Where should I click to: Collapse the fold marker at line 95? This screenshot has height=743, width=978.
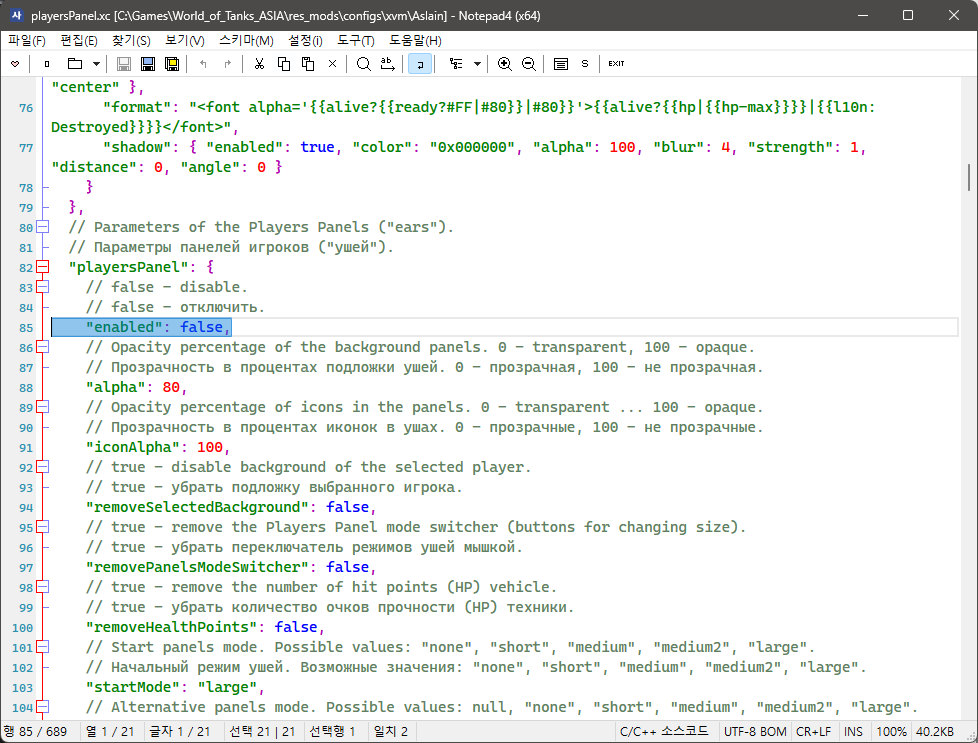[42, 527]
